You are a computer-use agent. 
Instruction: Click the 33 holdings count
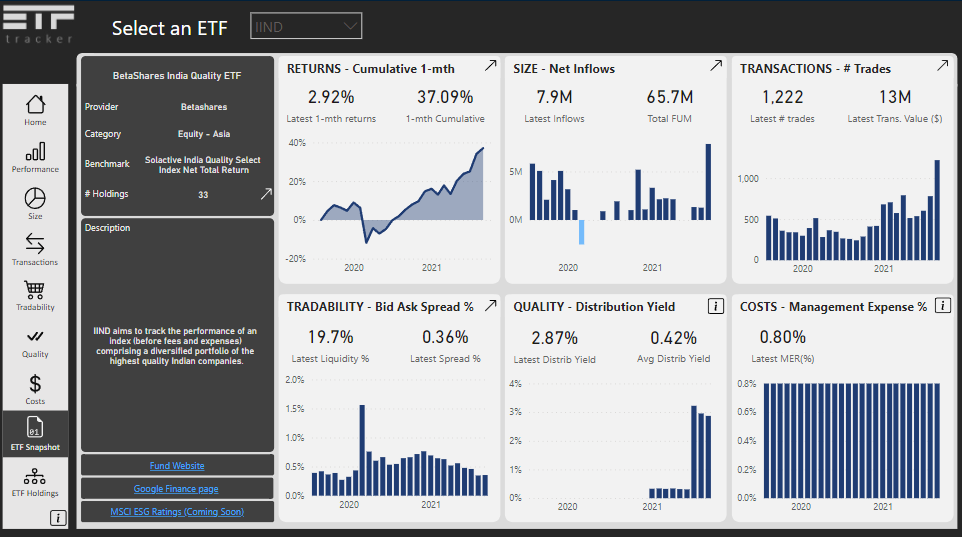(x=203, y=195)
